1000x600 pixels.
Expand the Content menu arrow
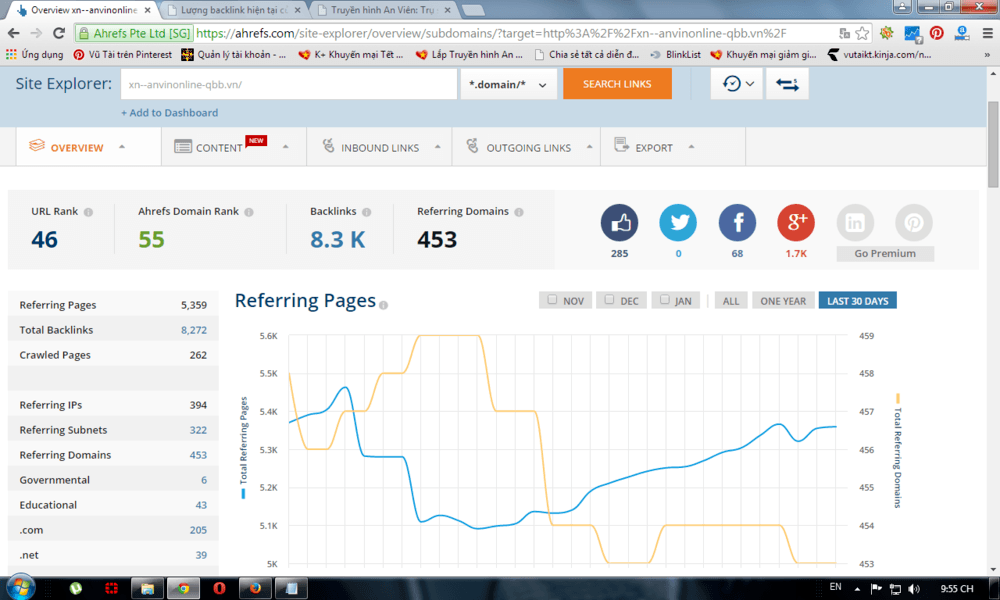[285, 147]
